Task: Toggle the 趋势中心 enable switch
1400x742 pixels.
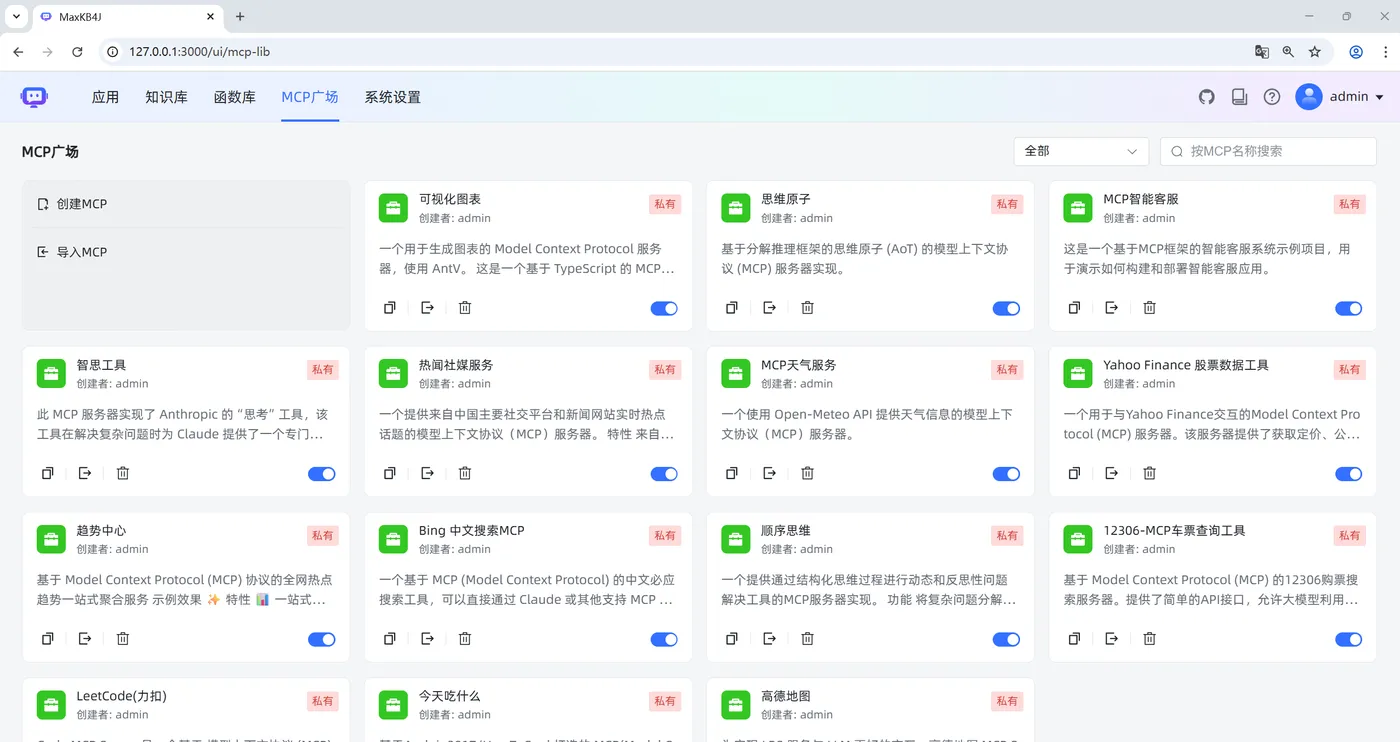Action: pyautogui.click(x=322, y=639)
